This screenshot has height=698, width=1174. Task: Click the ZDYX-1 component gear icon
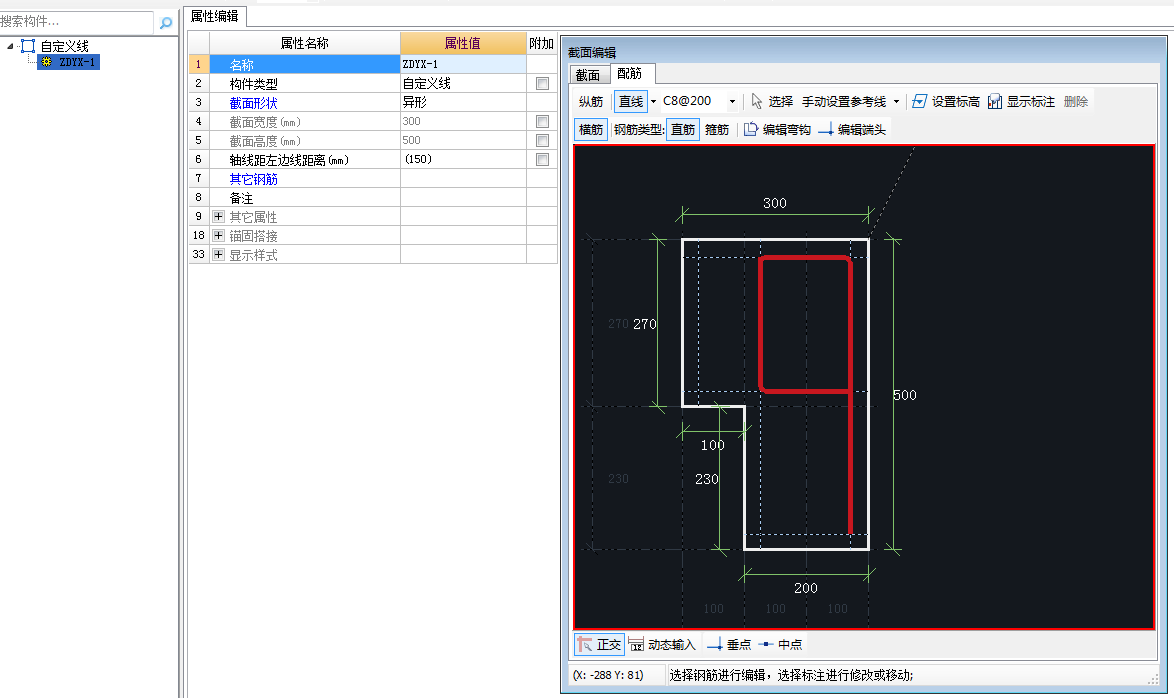46,62
